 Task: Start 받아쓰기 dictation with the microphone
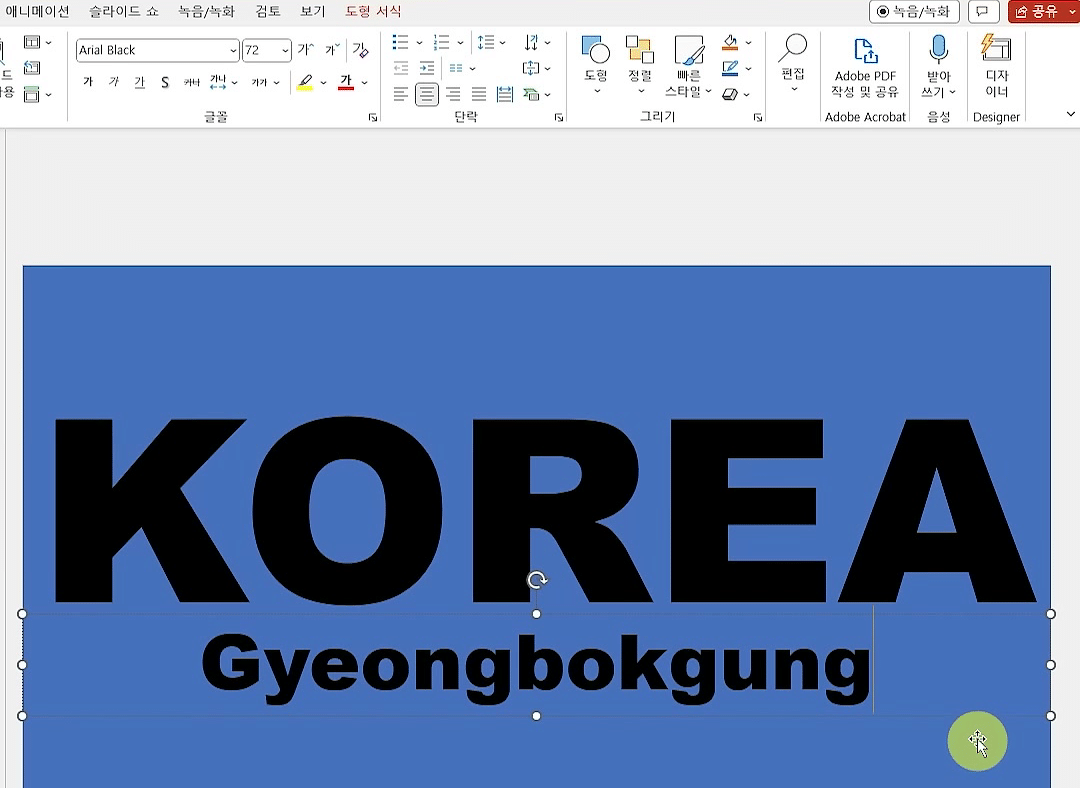tap(939, 66)
